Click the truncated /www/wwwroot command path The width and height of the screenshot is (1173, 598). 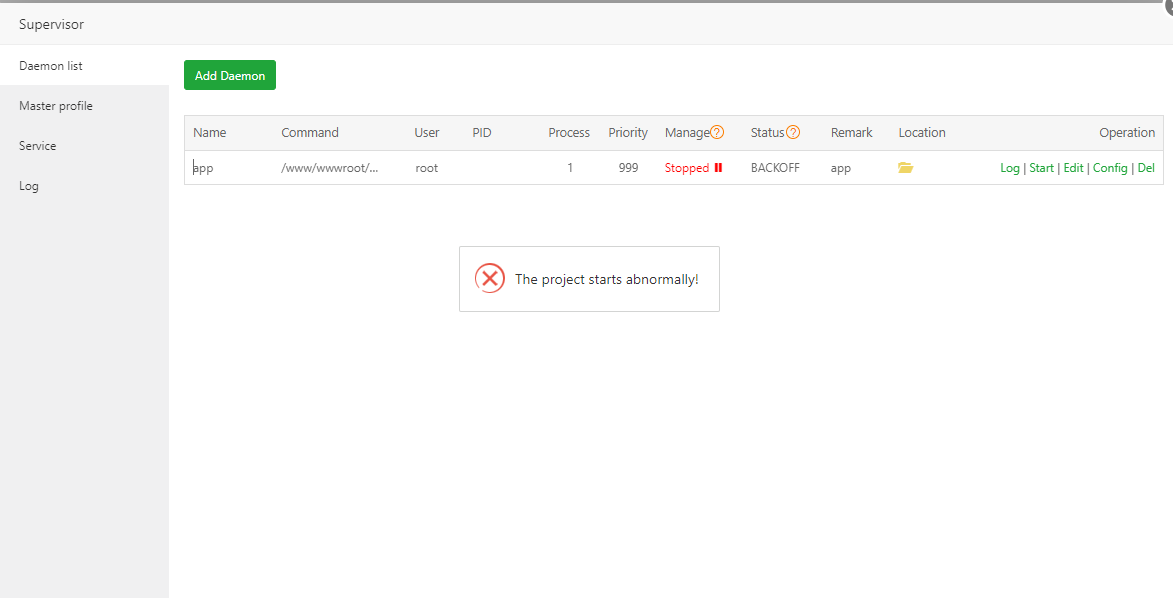click(x=330, y=168)
